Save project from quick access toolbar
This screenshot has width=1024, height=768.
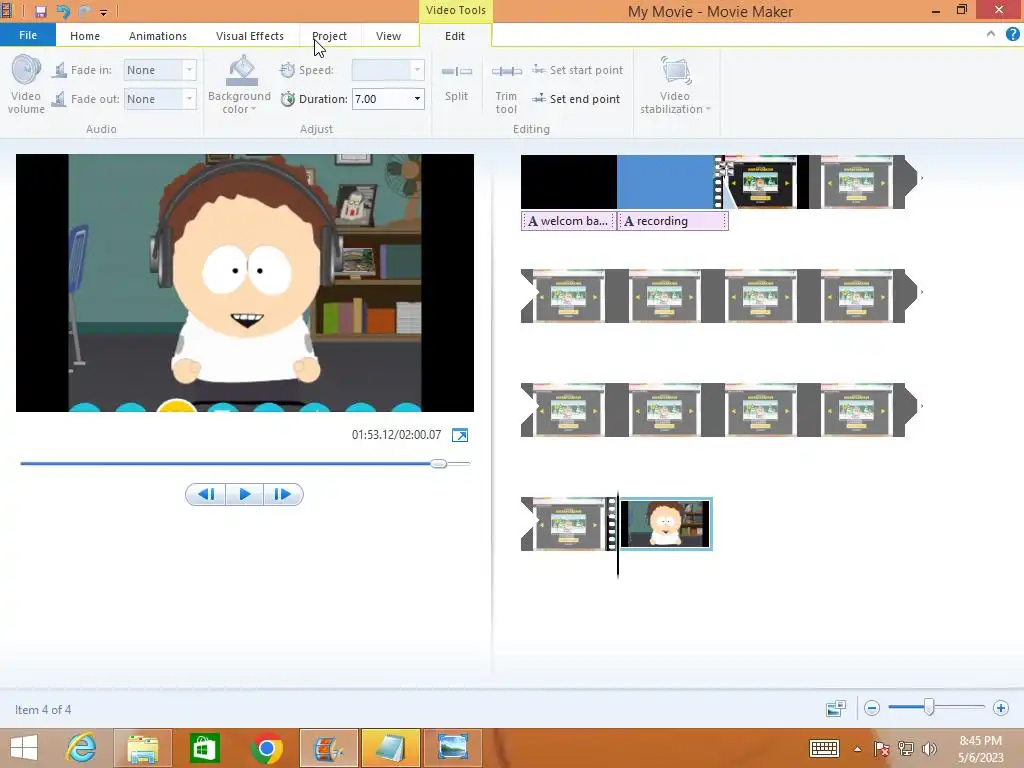coord(40,12)
